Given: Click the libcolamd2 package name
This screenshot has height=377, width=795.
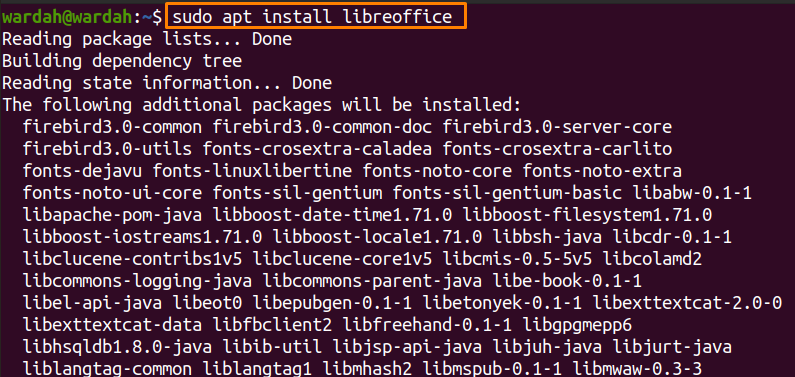Looking at the screenshot, I should 653,259.
